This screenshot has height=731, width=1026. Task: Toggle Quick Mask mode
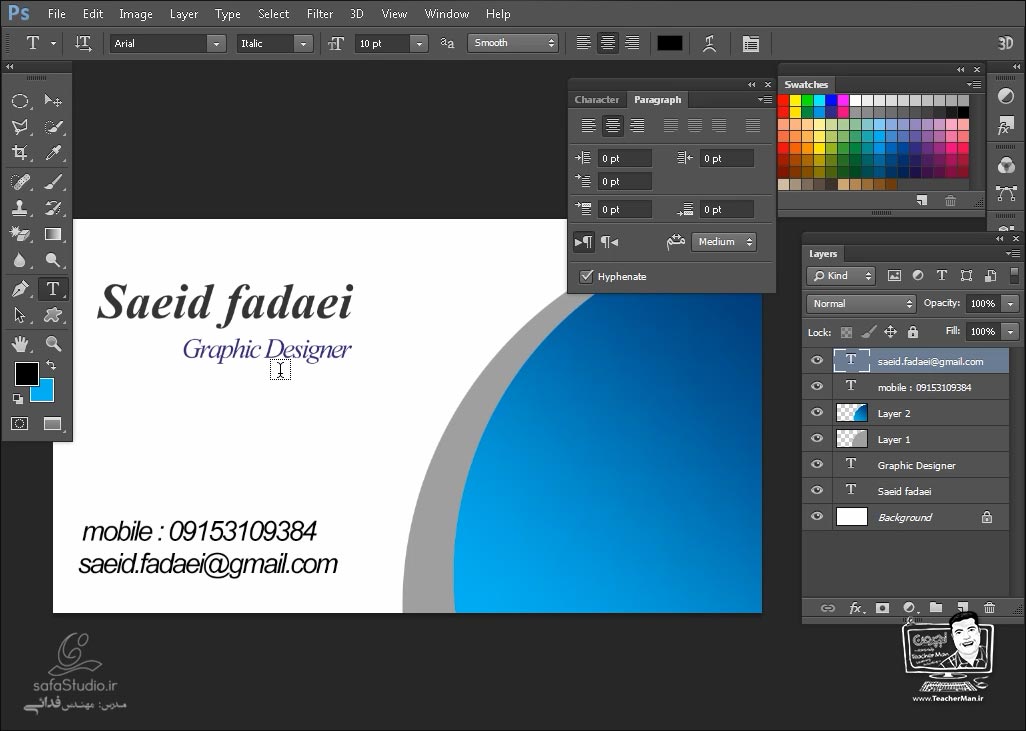(20, 423)
